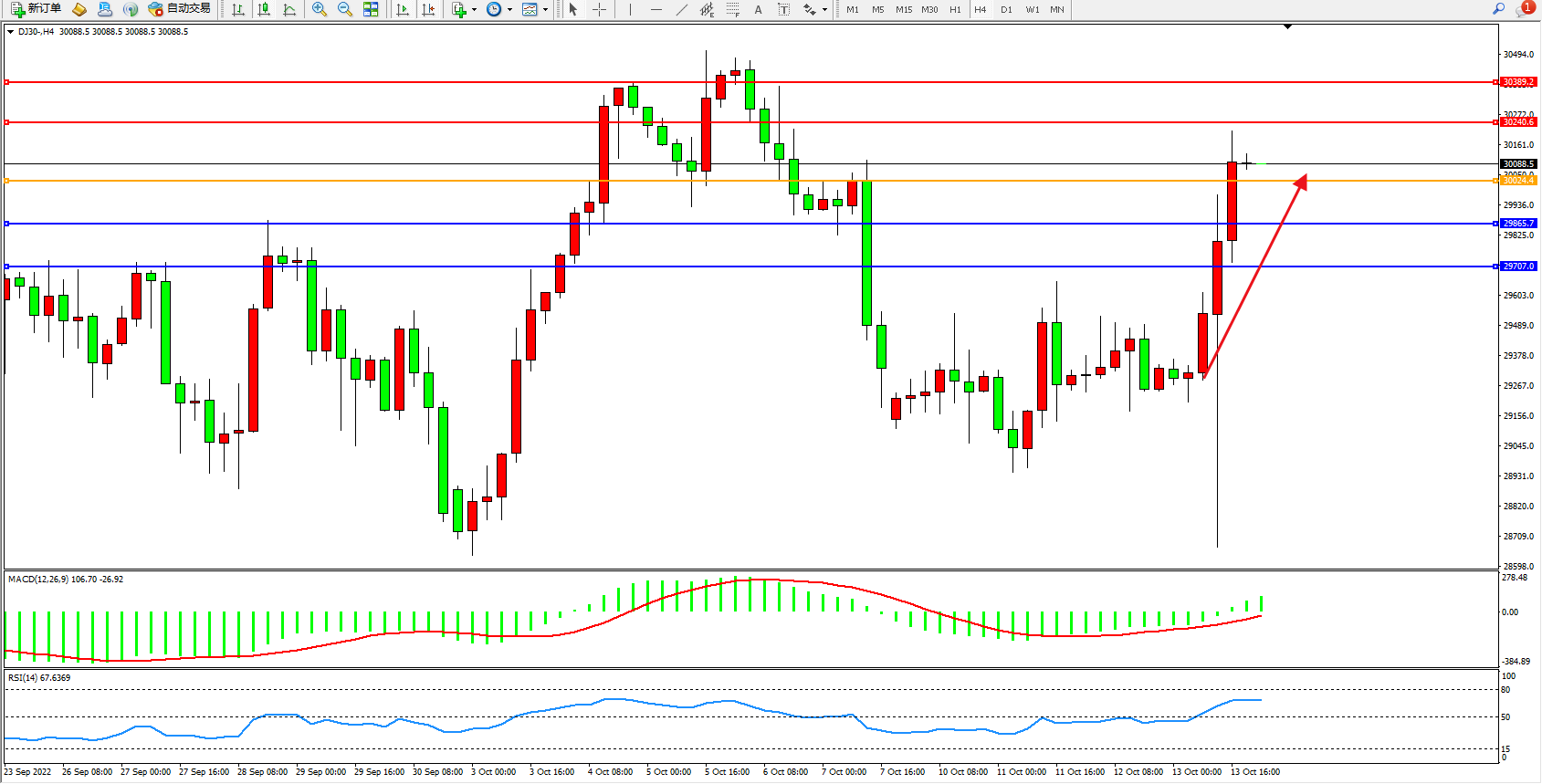The height and width of the screenshot is (784, 1542).
Task: Tile chart windows with grid icon
Action: [x=371, y=9]
